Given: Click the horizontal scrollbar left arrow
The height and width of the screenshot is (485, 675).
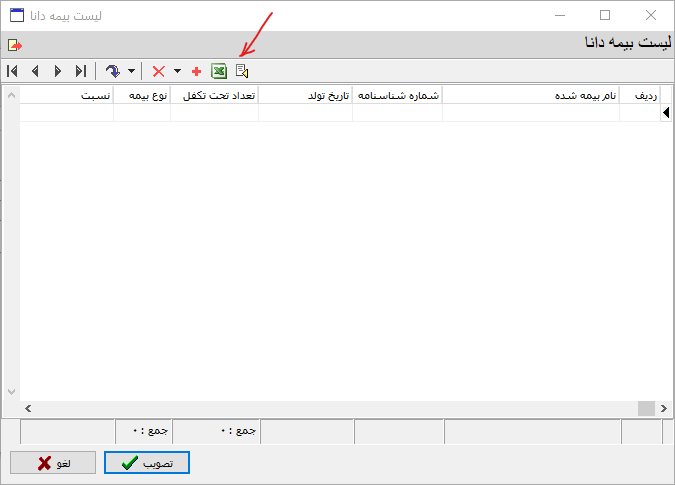Looking at the screenshot, I should [x=27, y=408].
